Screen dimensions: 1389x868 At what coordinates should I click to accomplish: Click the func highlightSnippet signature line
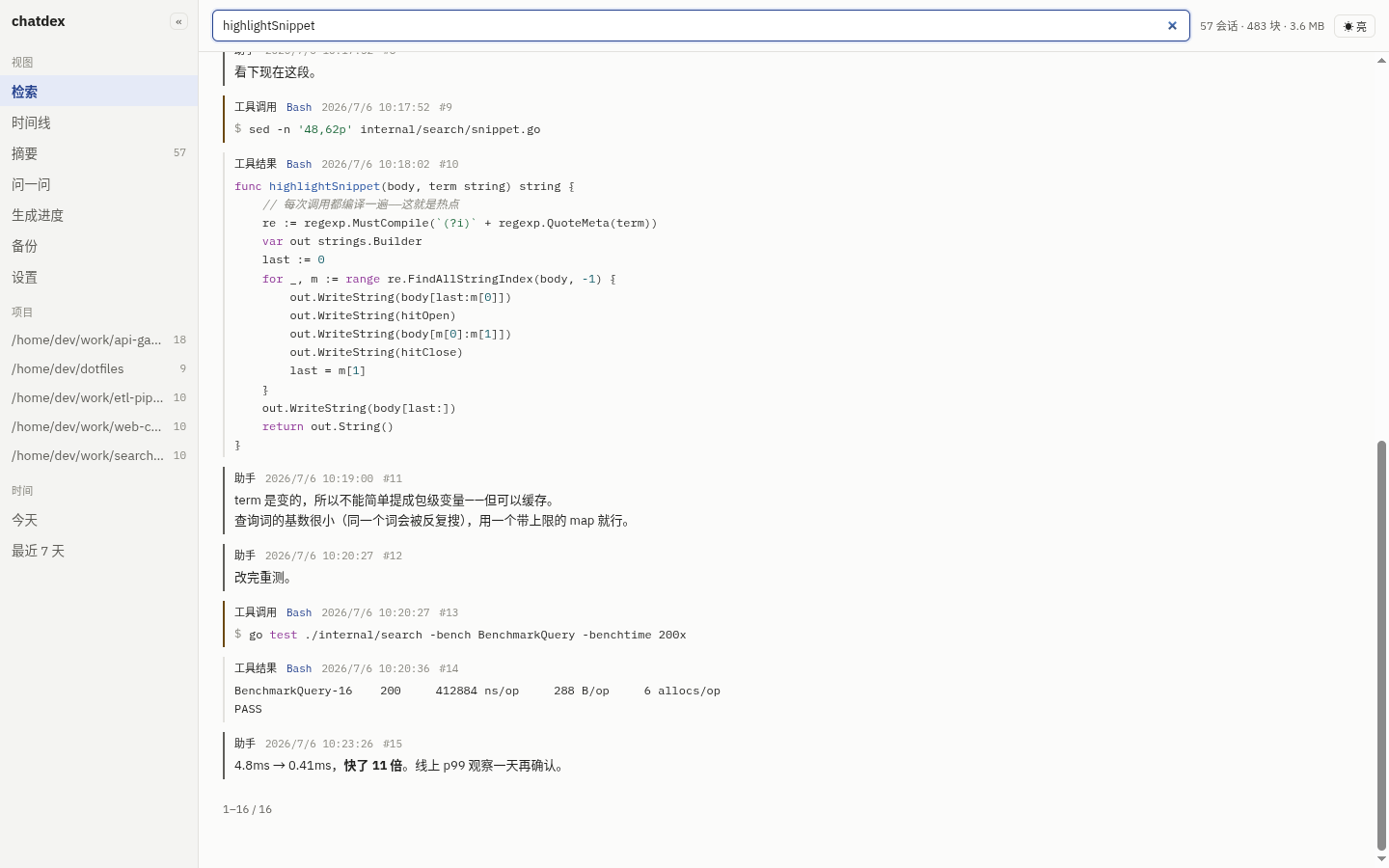tap(404, 186)
